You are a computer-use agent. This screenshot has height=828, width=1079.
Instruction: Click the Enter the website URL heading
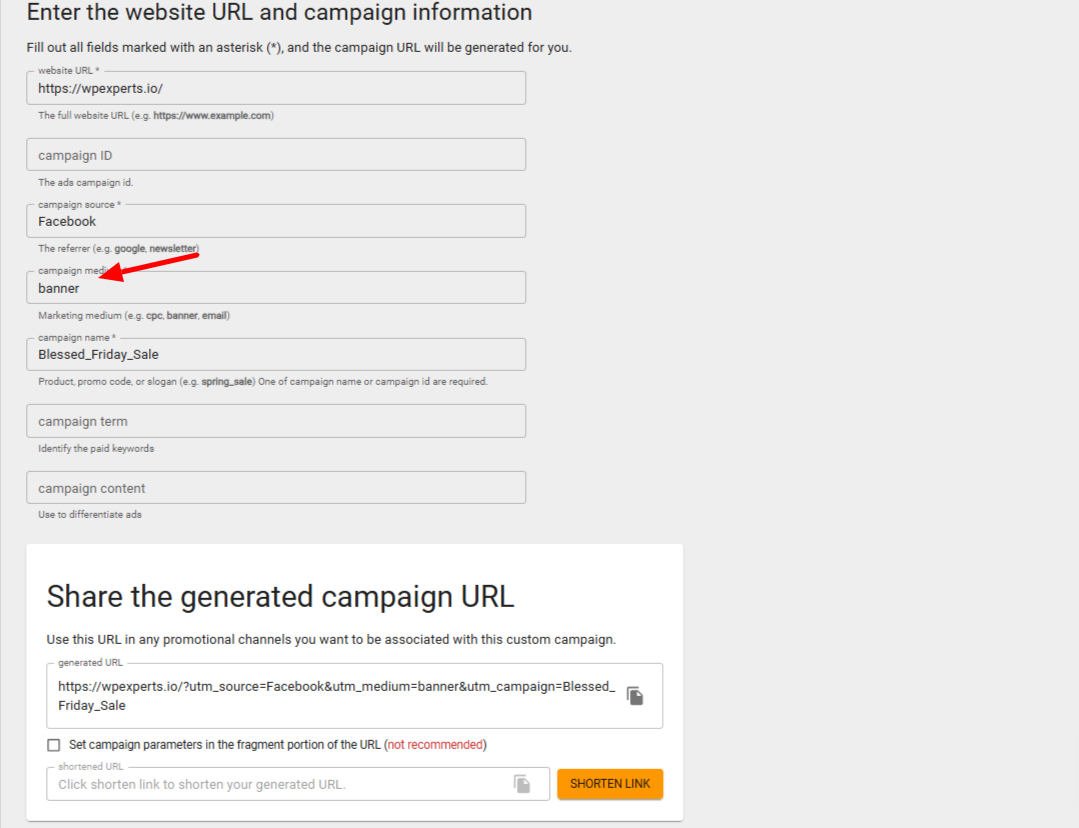point(280,13)
